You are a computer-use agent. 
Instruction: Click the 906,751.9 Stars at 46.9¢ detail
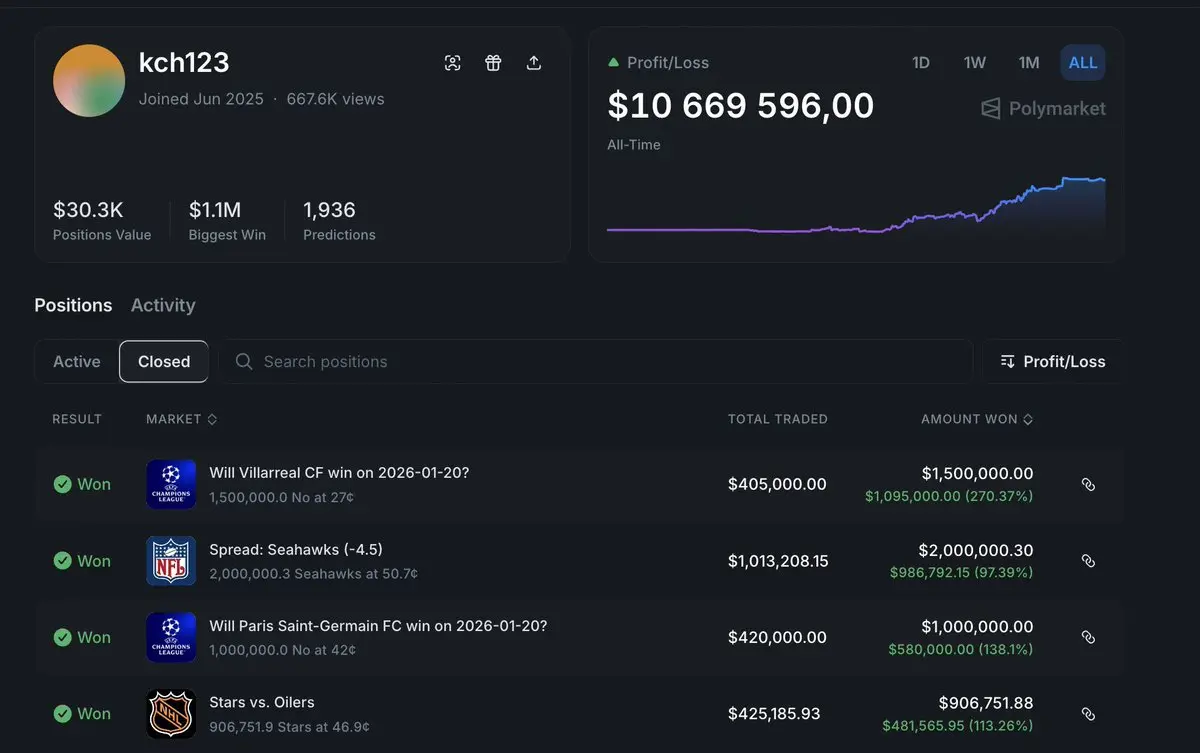point(290,727)
